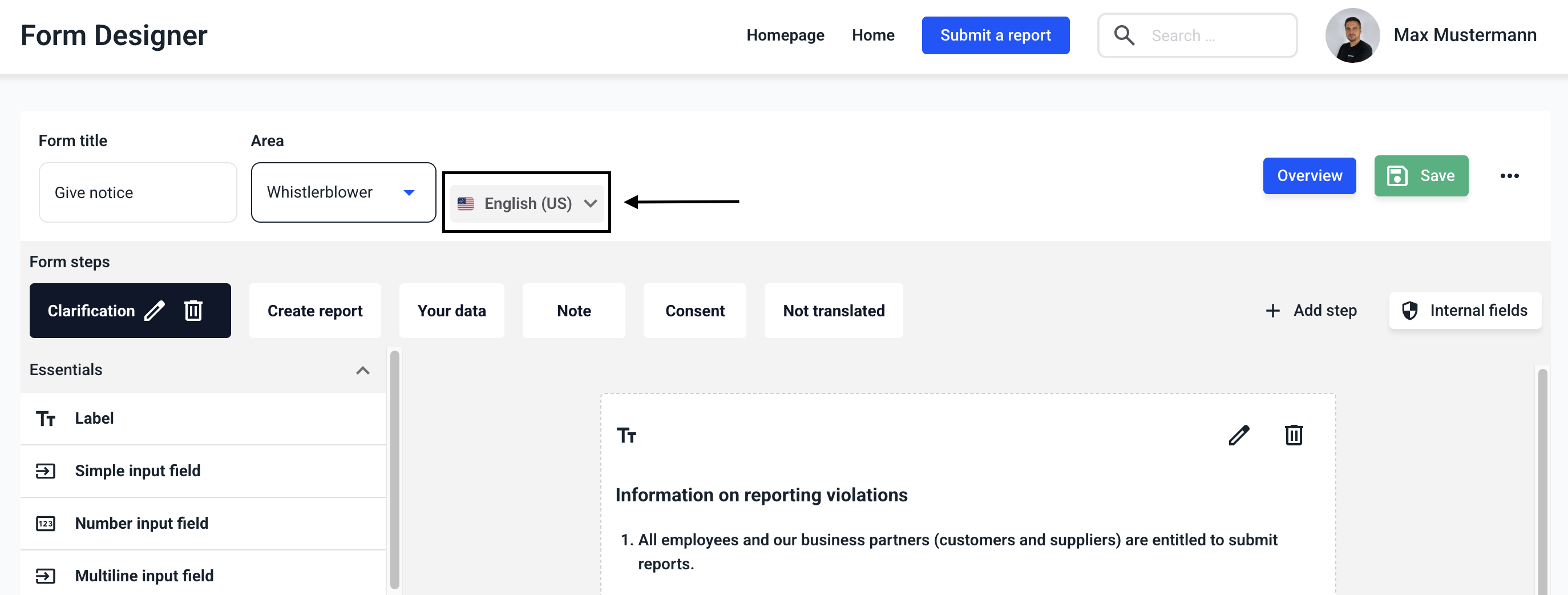Open Max Mustermann's profile avatar
1568x595 pixels.
tap(1352, 35)
